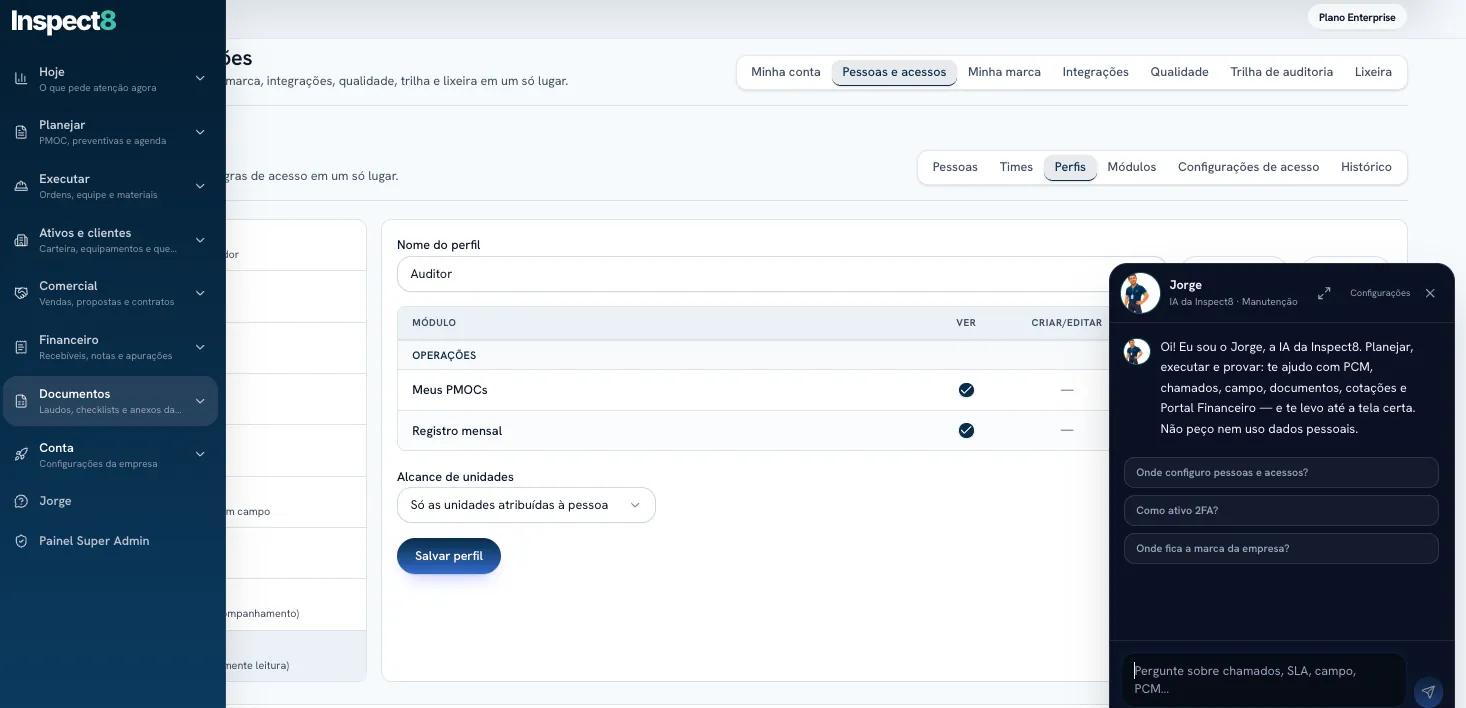Click the Nome do perfil input field
The image size is (1466, 708).
point(781,274)
